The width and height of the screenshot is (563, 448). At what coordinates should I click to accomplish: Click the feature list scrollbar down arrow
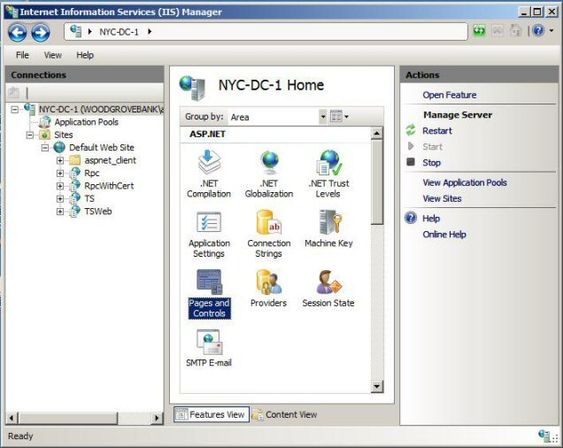pos(377,386)
